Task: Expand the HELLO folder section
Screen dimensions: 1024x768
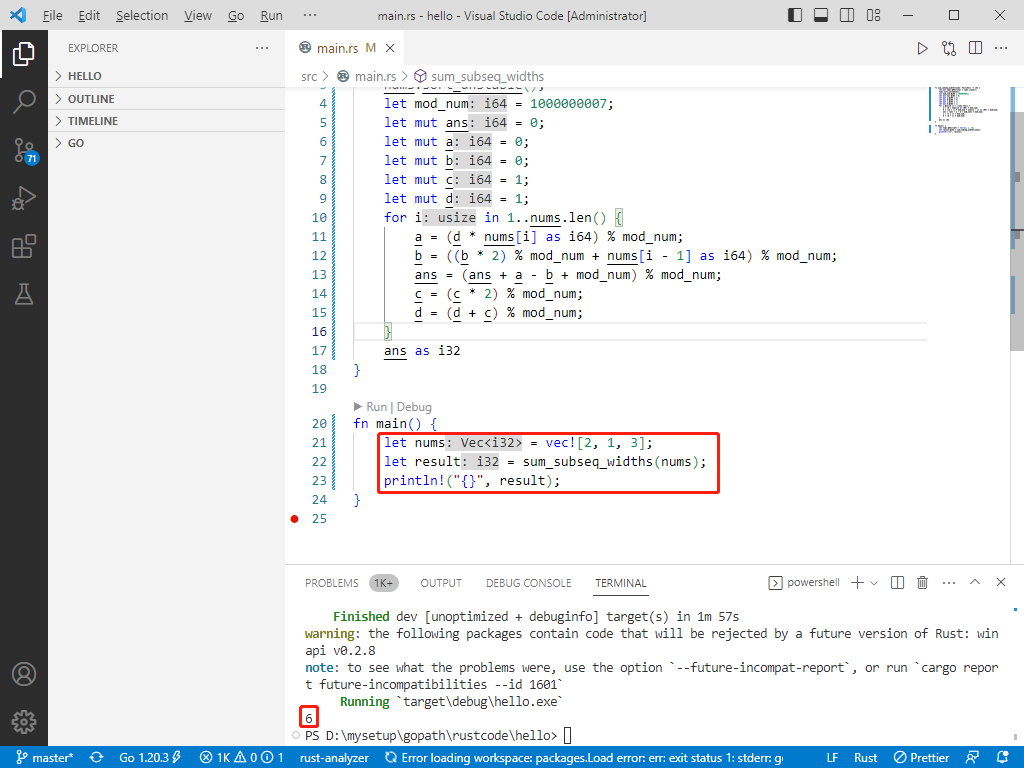Action: [167, 76]
